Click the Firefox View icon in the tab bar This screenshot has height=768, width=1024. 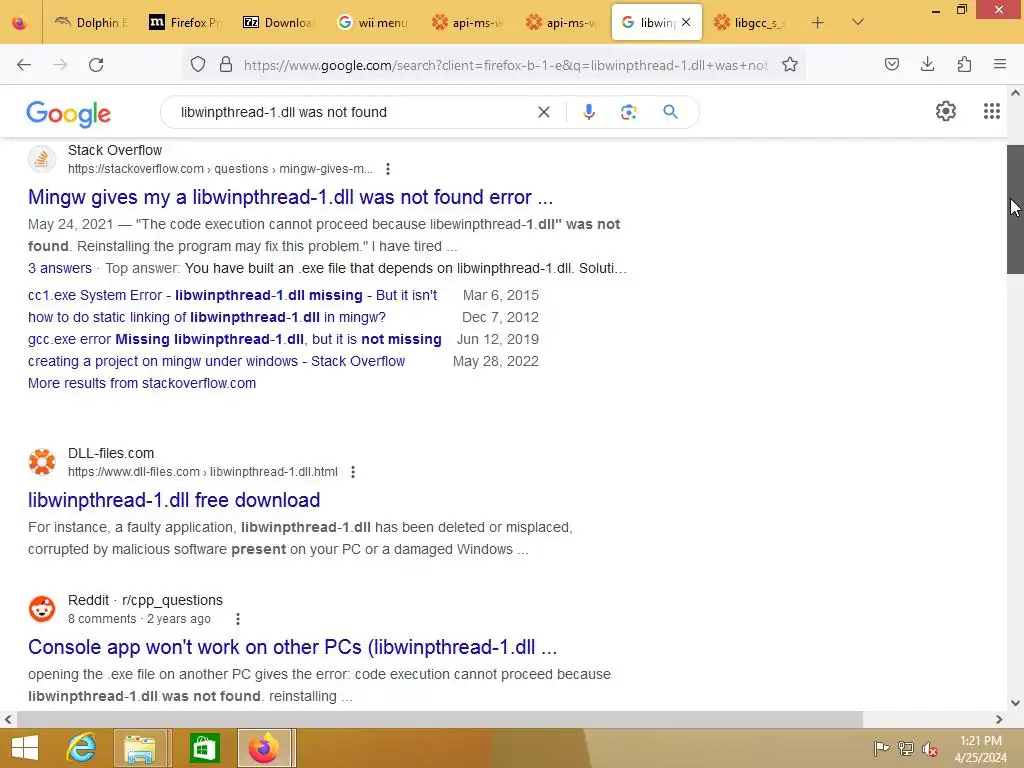pyautogui.click(x=20, y=23)
